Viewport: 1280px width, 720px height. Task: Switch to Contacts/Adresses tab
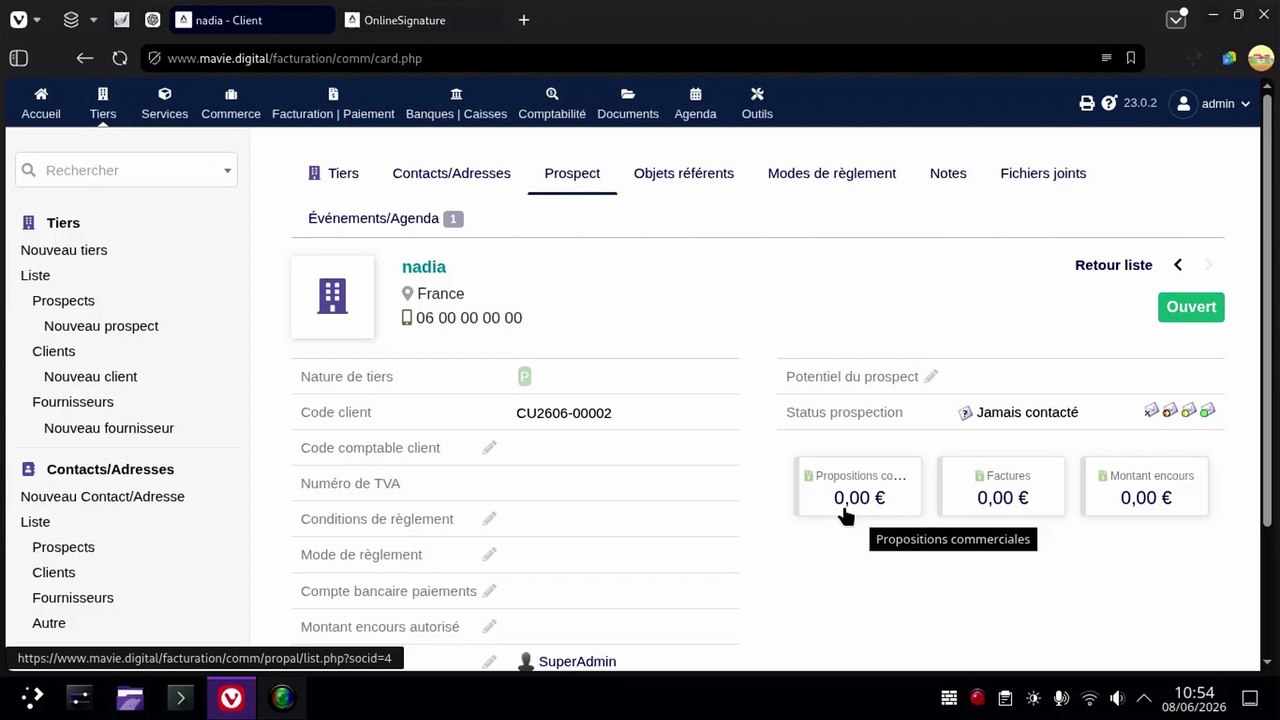pyautogui.click(x=451, y=173)
